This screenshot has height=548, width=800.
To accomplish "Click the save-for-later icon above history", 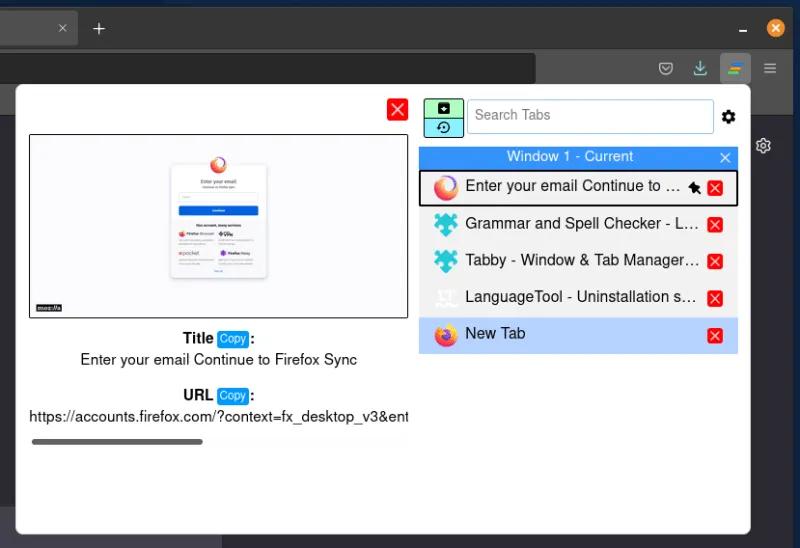I will pos(443,108).
